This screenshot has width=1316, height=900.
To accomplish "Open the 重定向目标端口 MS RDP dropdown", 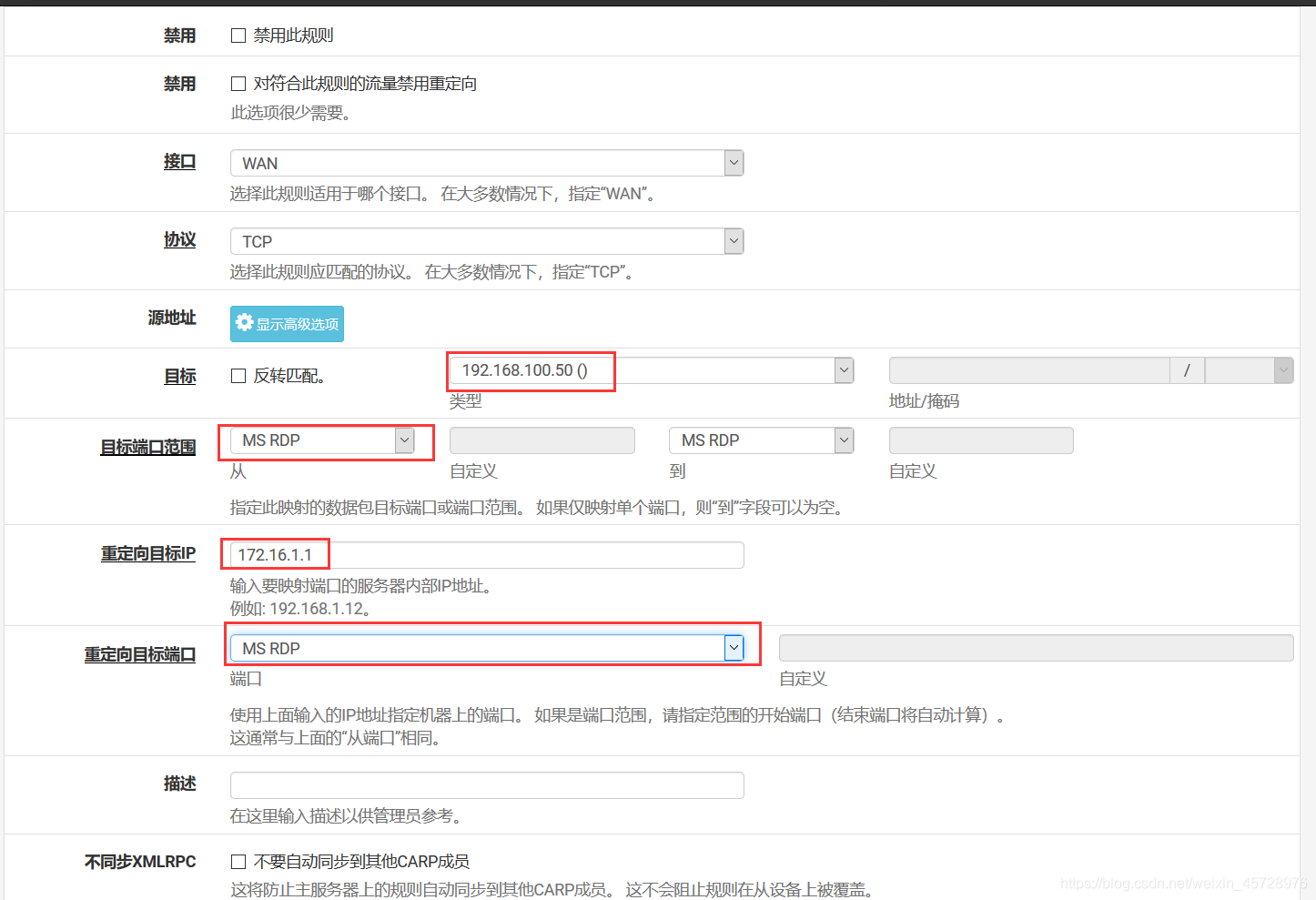I will pos(487,648).
